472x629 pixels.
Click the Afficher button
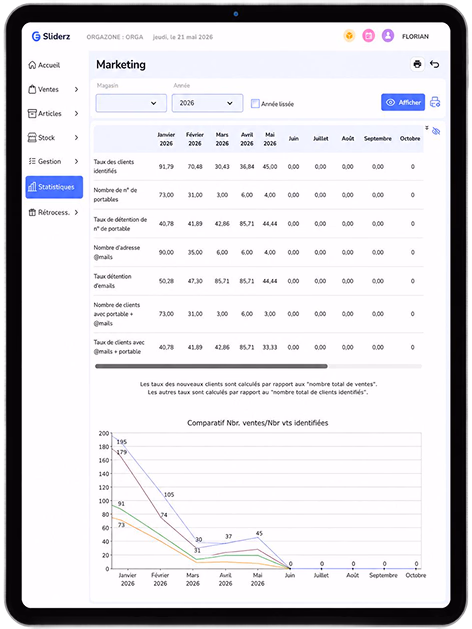[403, 102]
